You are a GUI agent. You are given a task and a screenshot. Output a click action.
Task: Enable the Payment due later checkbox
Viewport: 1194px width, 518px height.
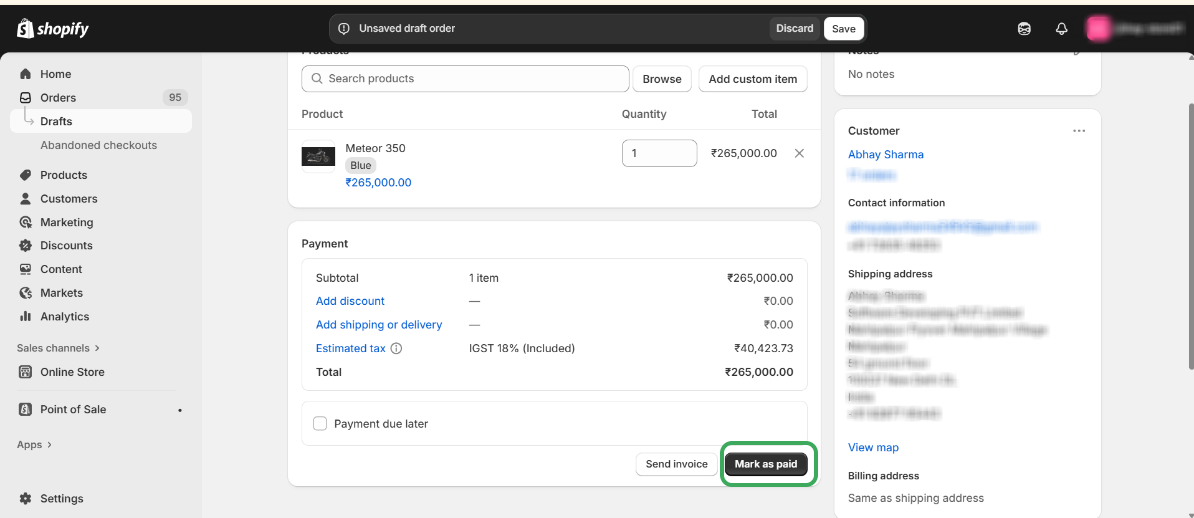click(320, 424)
